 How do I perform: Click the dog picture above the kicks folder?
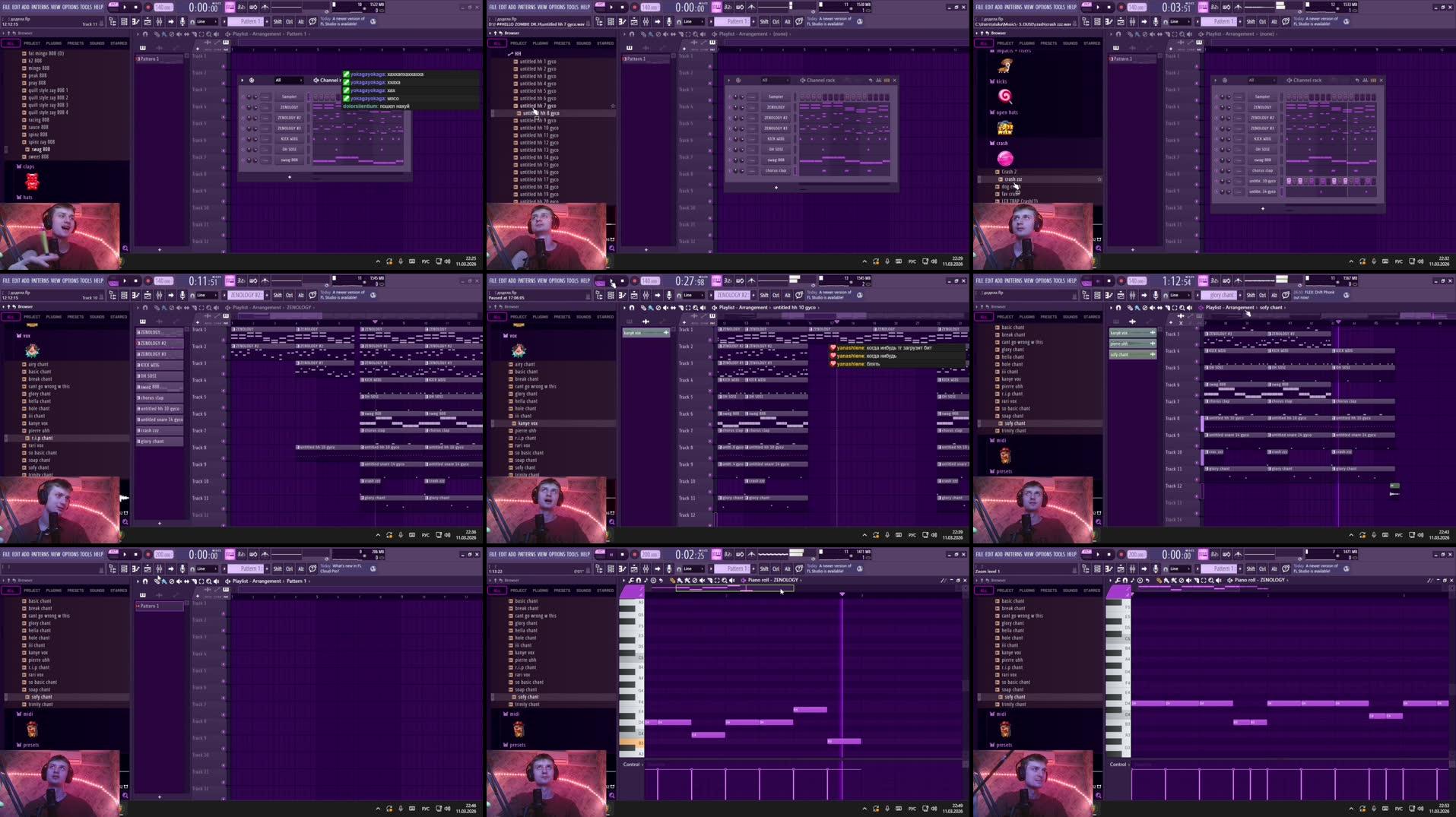point(1005,66)
